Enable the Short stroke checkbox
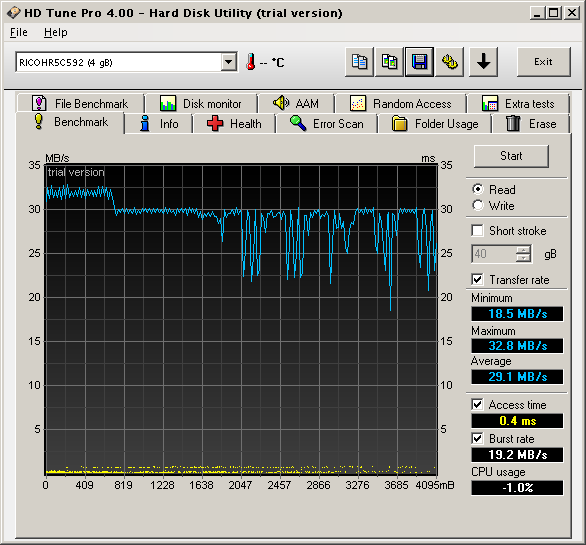This screenshot has height=545, width=586. [477, 231]
